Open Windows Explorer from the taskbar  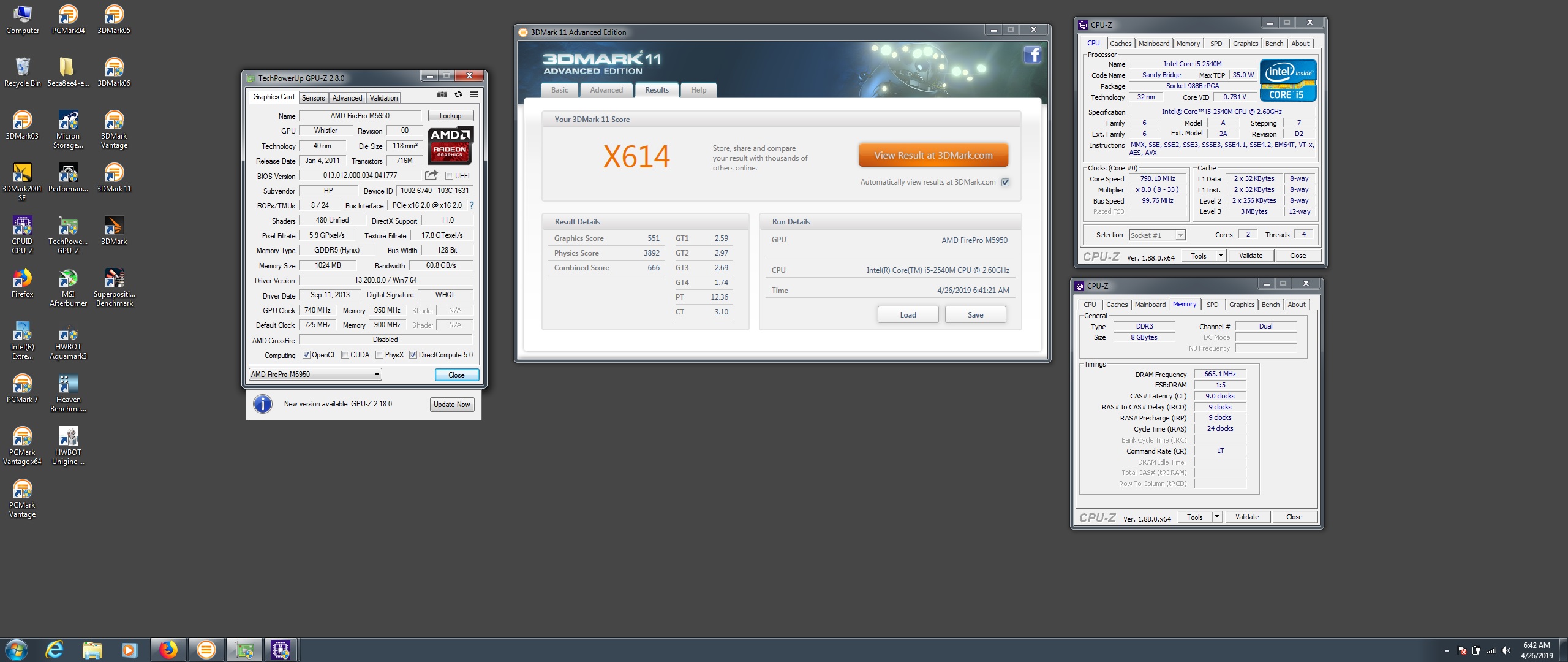pos(92,650)
